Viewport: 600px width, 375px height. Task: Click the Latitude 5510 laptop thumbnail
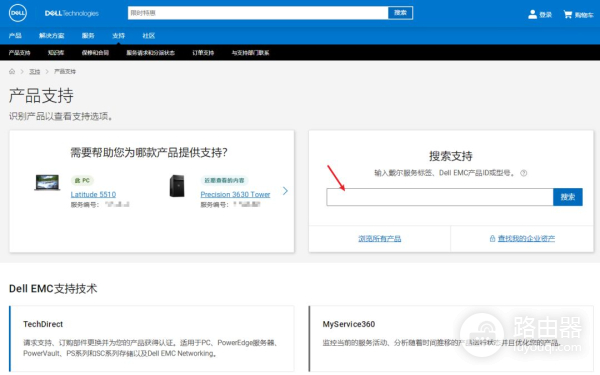pyautogui.click(x=47, y=183)
